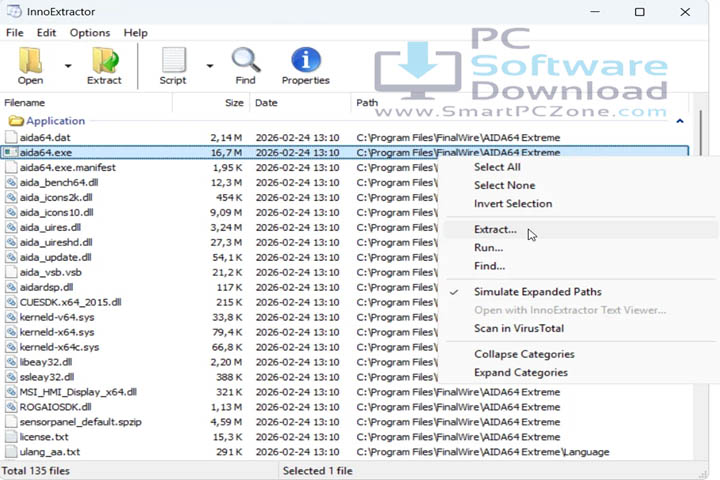The height and width of the screenshot is (480, 720).
Task: Click the 27,3 M size value
Action: click(226, 242)
